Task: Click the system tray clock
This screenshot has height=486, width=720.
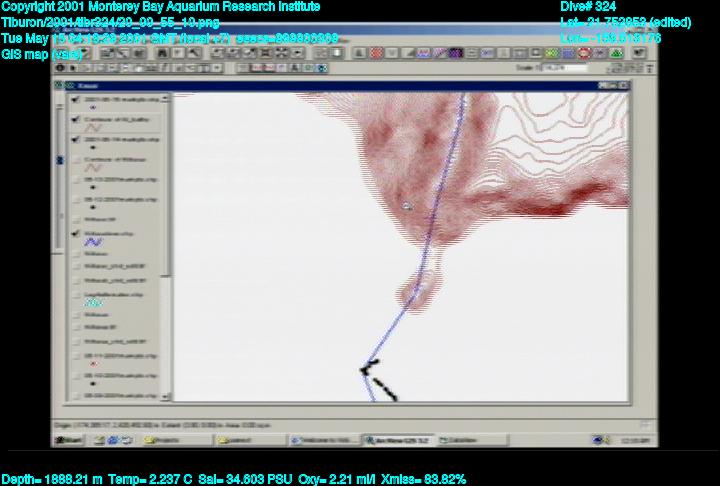Action: 632,440
